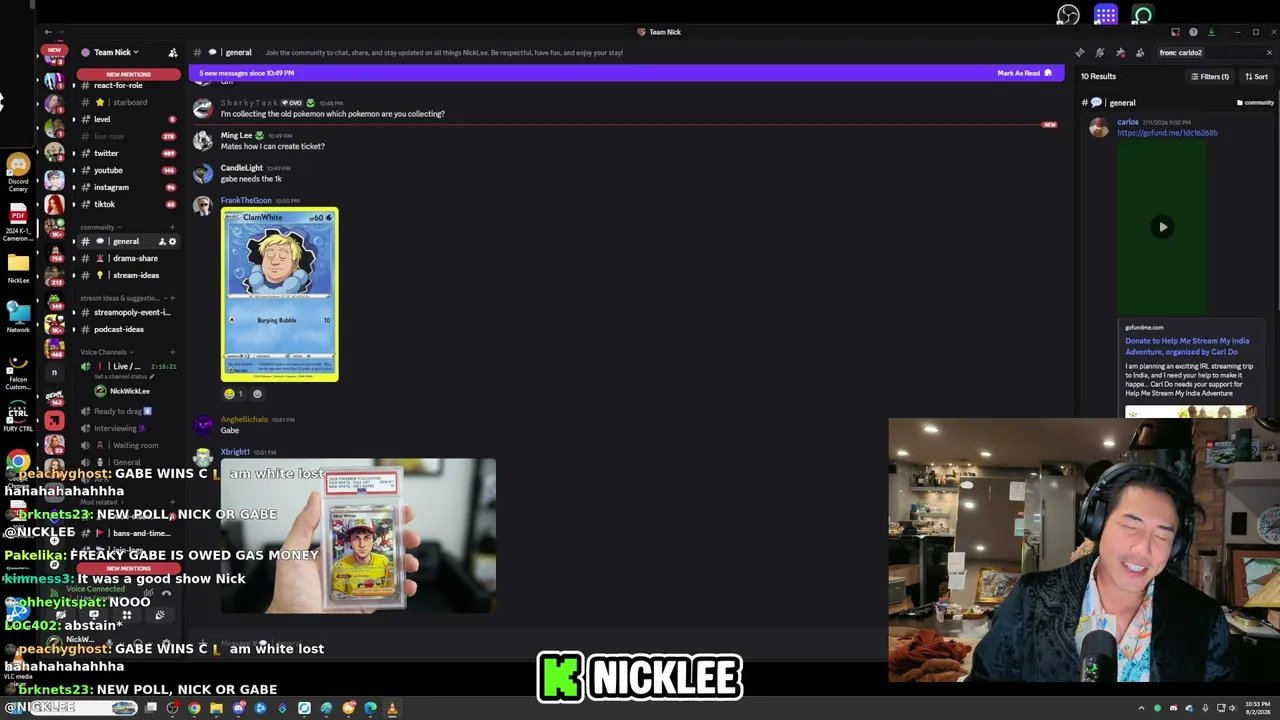Click the CandleLight username
Viewport: 1280px width, 720px height.
coord(242,168)
